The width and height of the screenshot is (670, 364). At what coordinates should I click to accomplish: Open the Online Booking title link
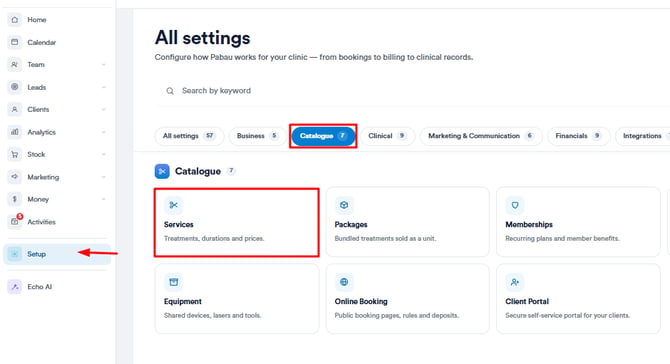click(361, 301)
